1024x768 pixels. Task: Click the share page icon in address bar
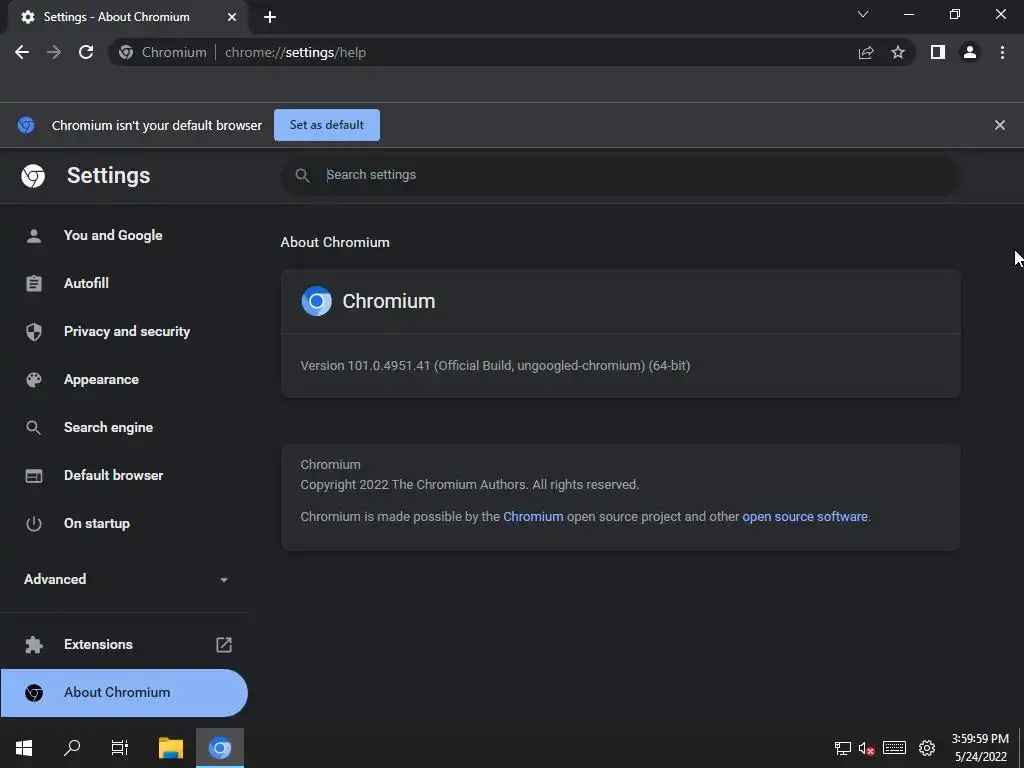click(x=866, y=52)
